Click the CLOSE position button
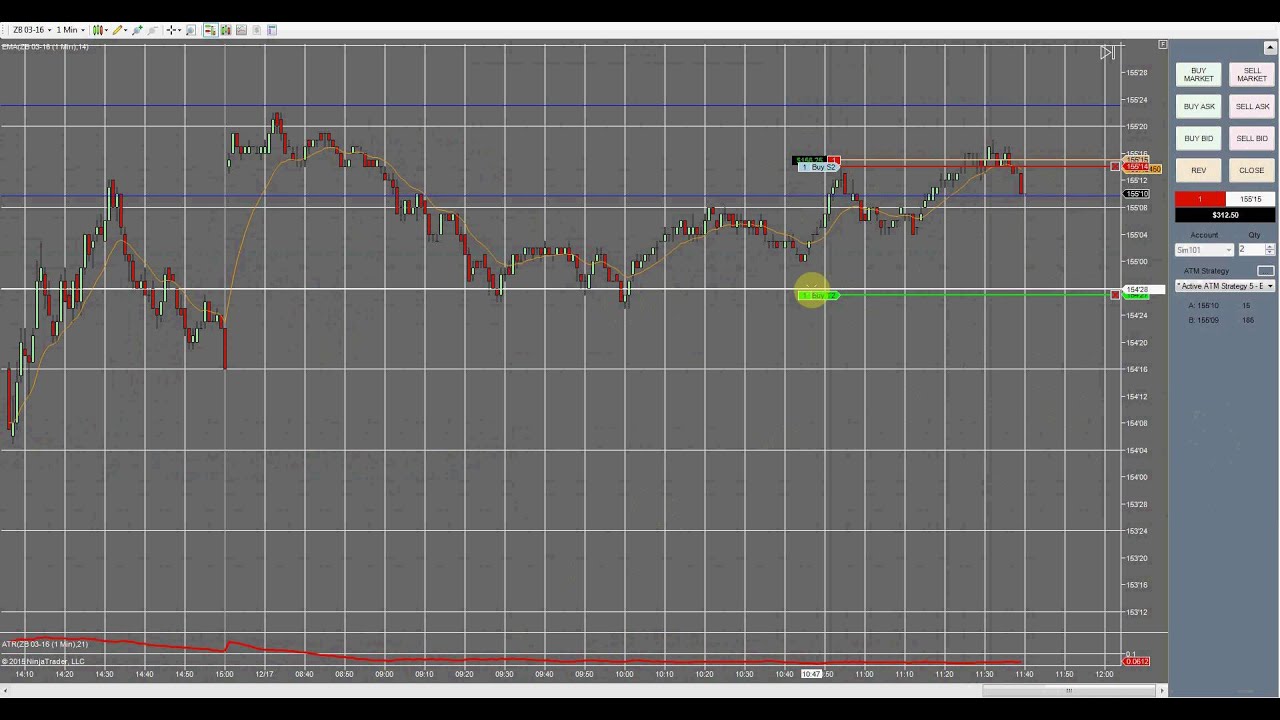This screenshot has width=1280, height=720. (x=1251, y=171)
